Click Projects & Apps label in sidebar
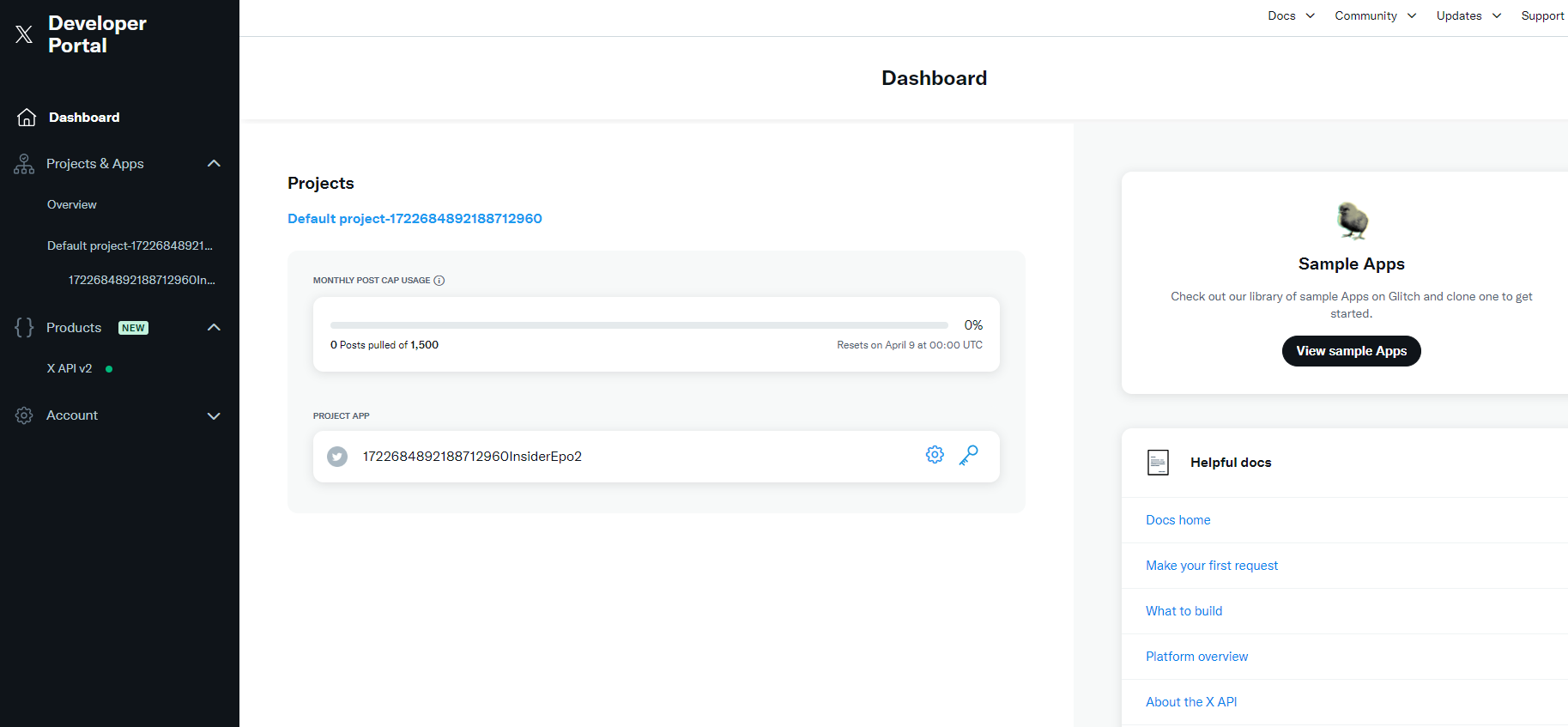 click(95, 164)
